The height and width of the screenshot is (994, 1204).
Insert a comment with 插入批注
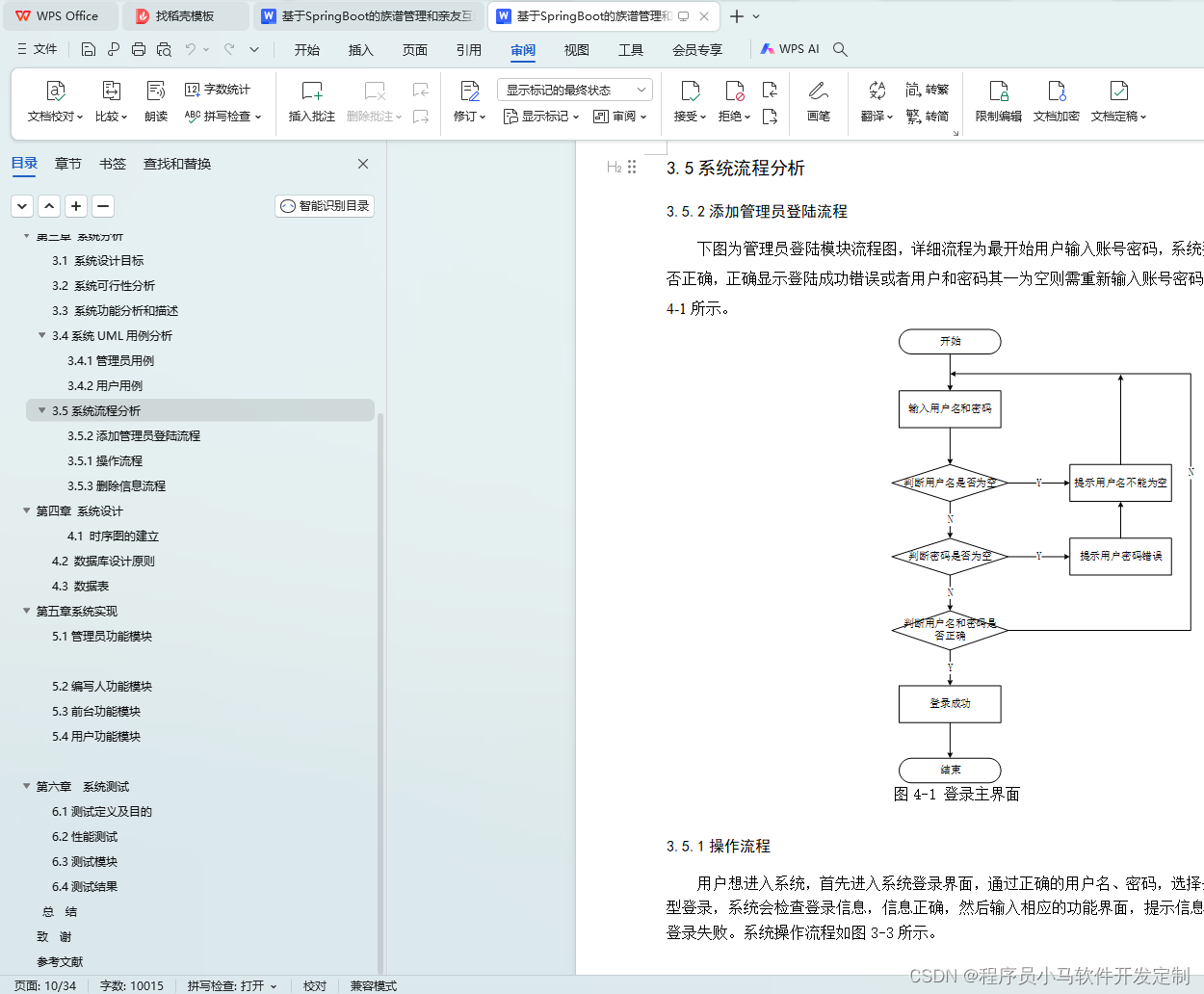coord(311,101)
